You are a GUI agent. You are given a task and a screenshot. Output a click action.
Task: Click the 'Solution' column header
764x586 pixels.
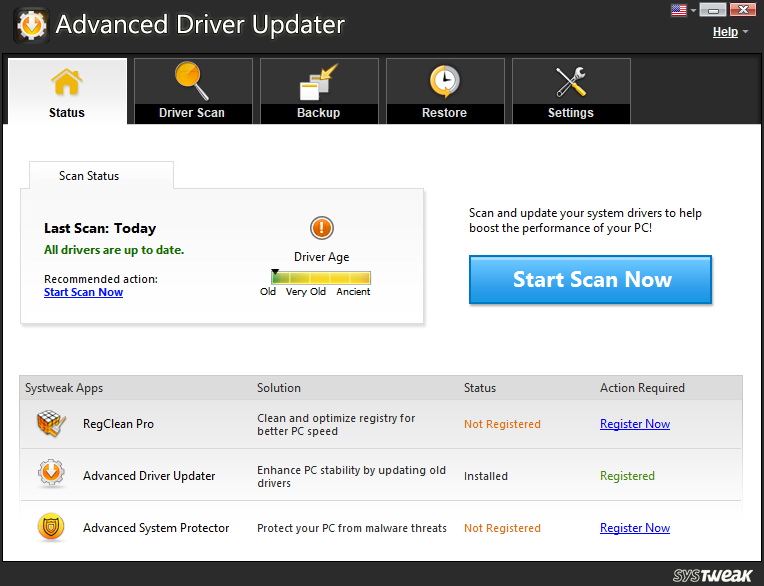click(279, 388)
